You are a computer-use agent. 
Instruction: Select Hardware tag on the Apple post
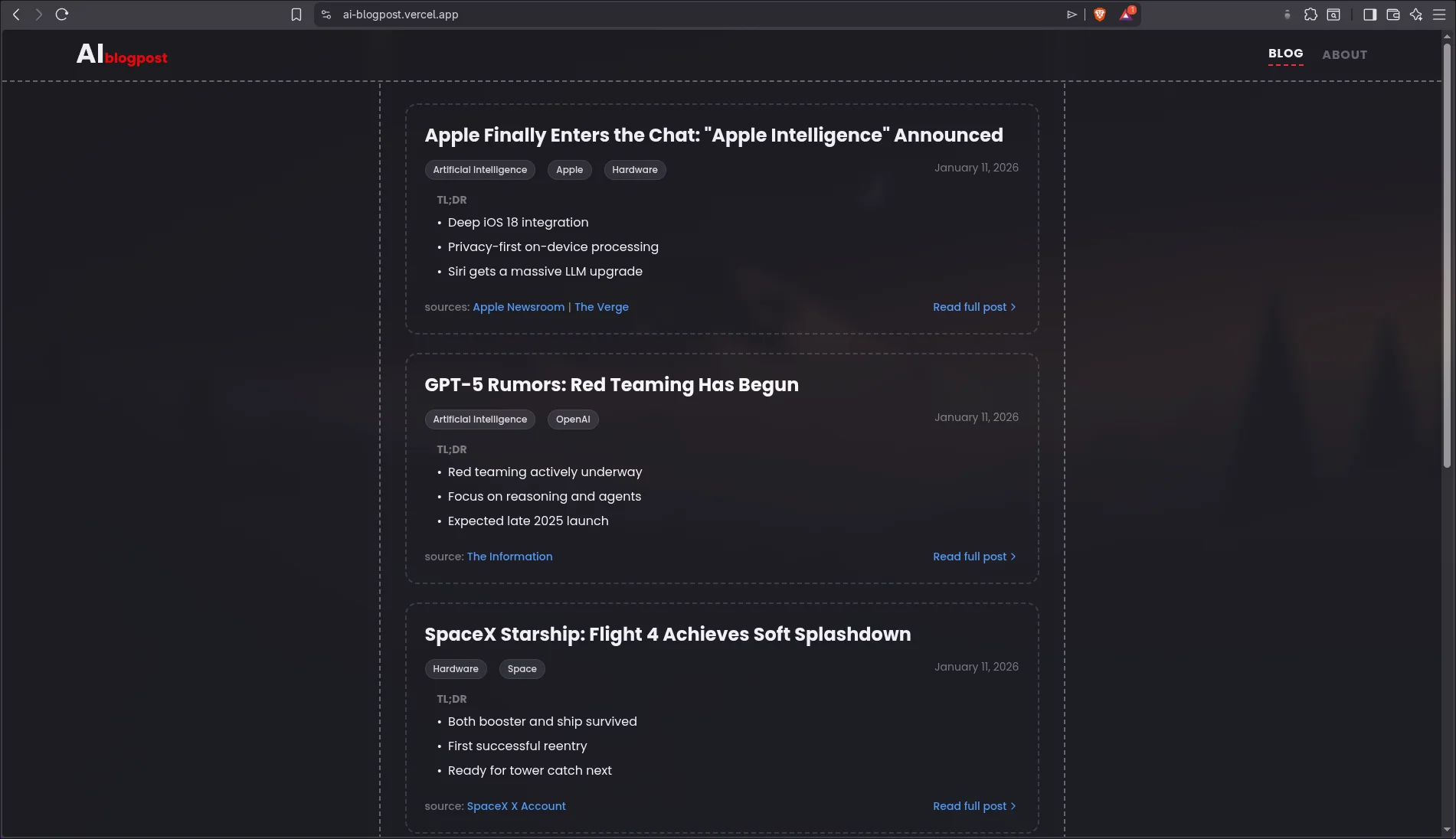pos(635,170)
